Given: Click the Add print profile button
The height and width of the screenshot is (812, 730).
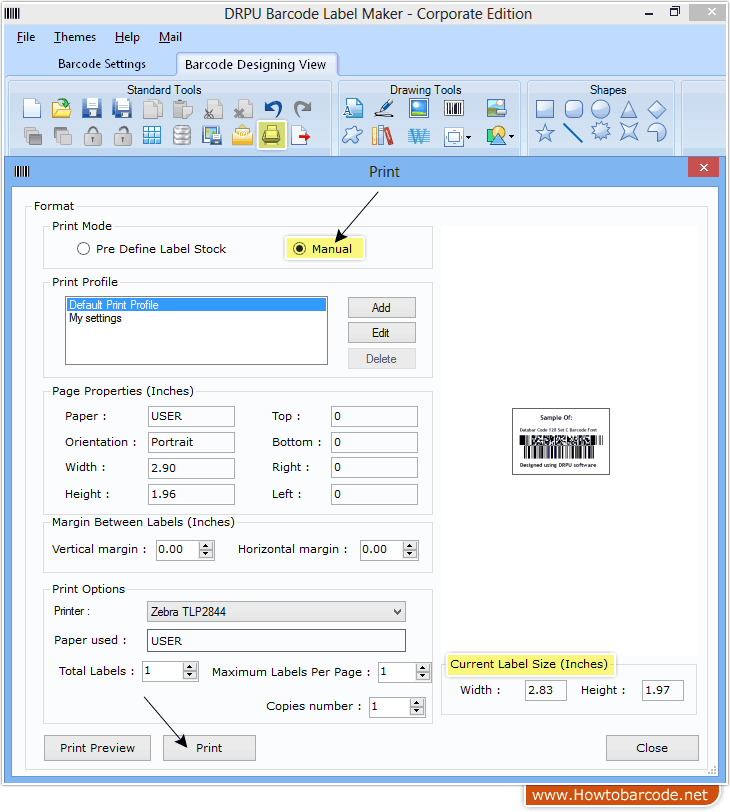Looking at the screenshot, I should (x=381, y=308).
